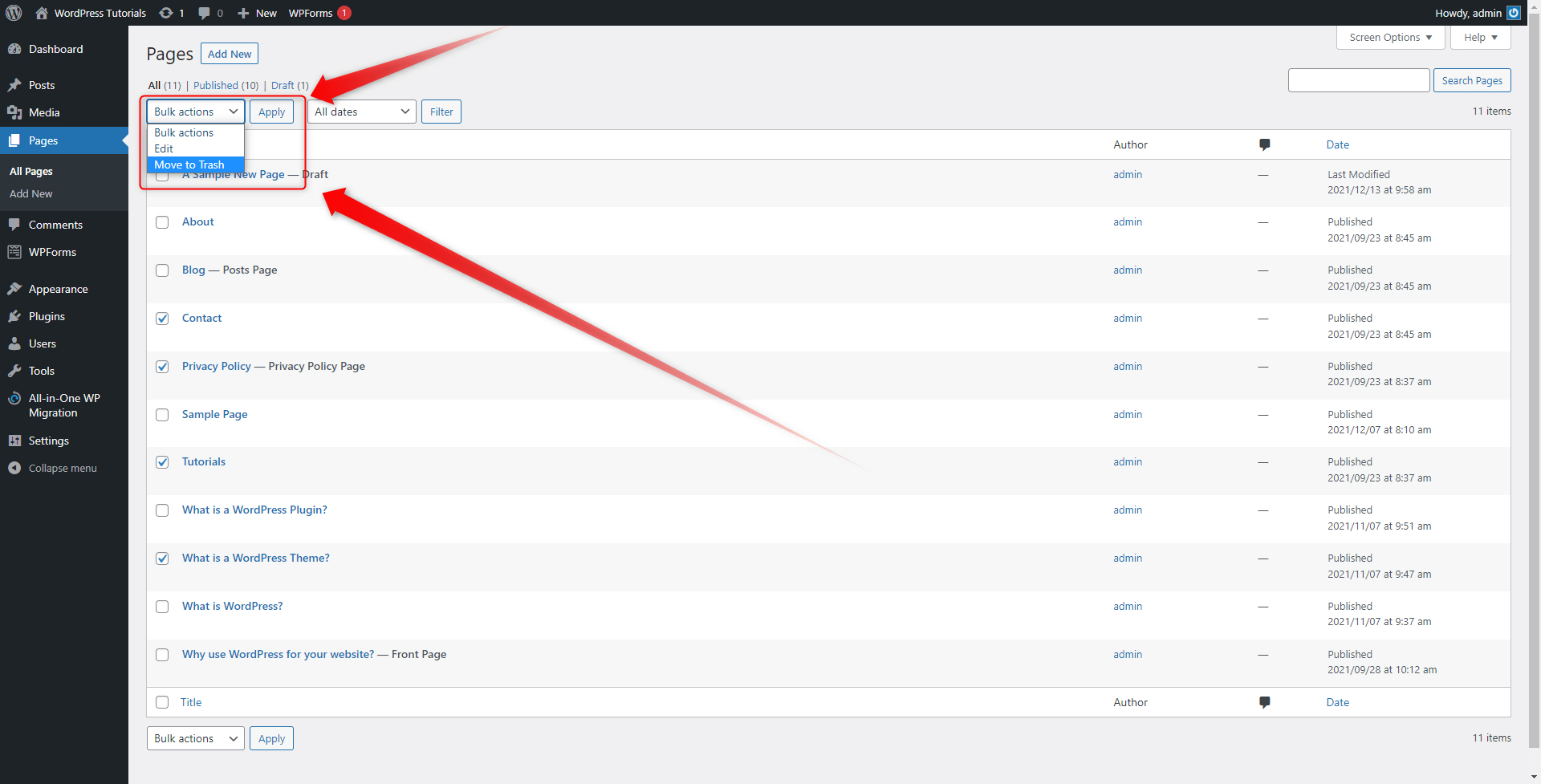Open the Tutorials page link
The image size is (1541, 784).
[x=204, y=461]
